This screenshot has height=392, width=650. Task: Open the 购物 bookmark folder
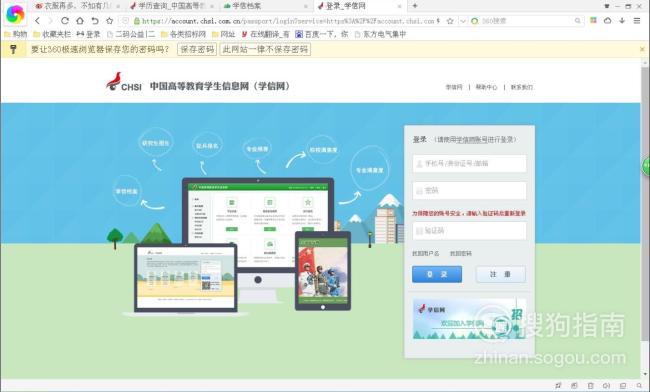tap(15, 34)
